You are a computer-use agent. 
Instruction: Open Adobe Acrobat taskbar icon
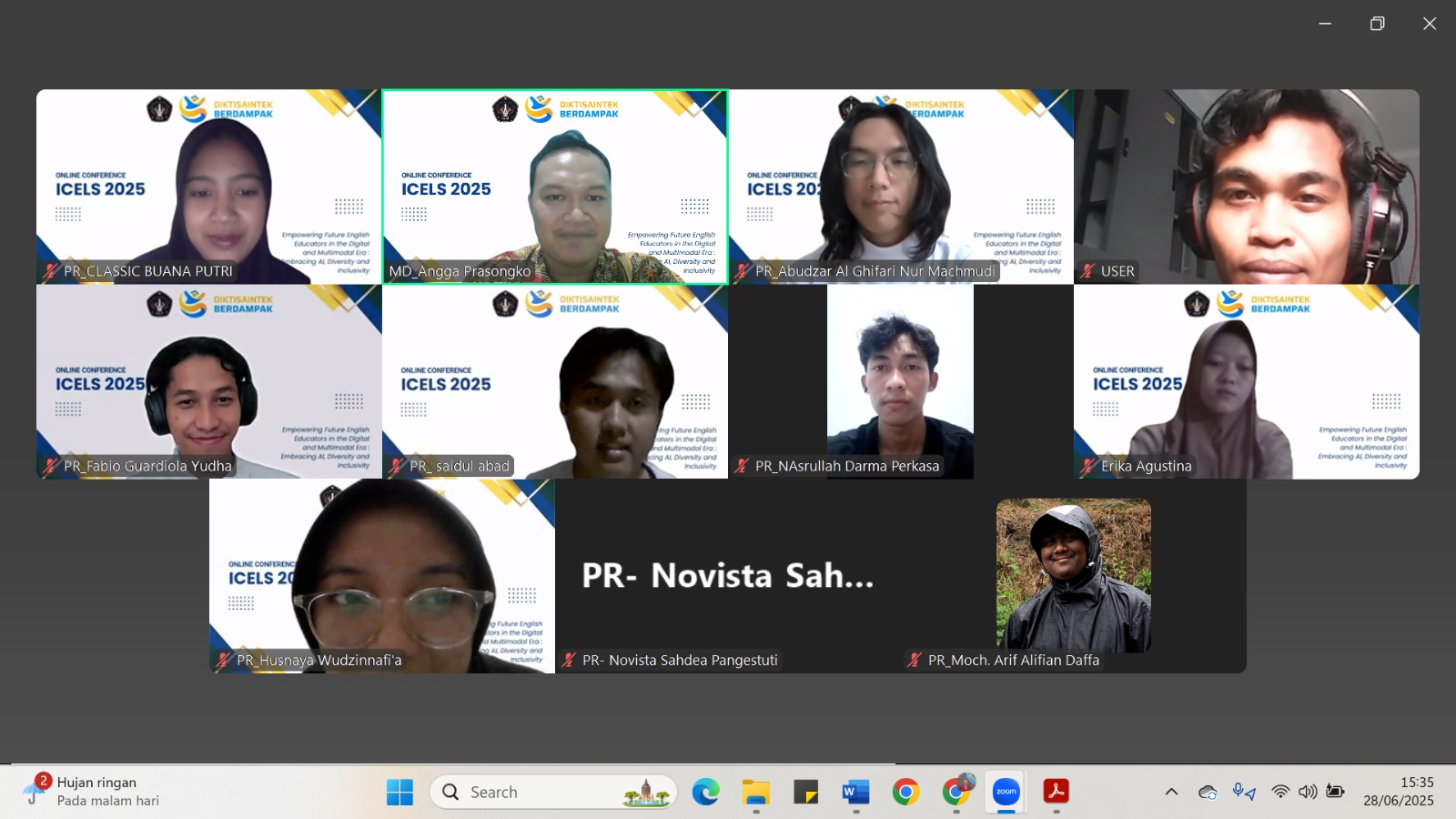pyautogui.click(x=1056, y=792)
